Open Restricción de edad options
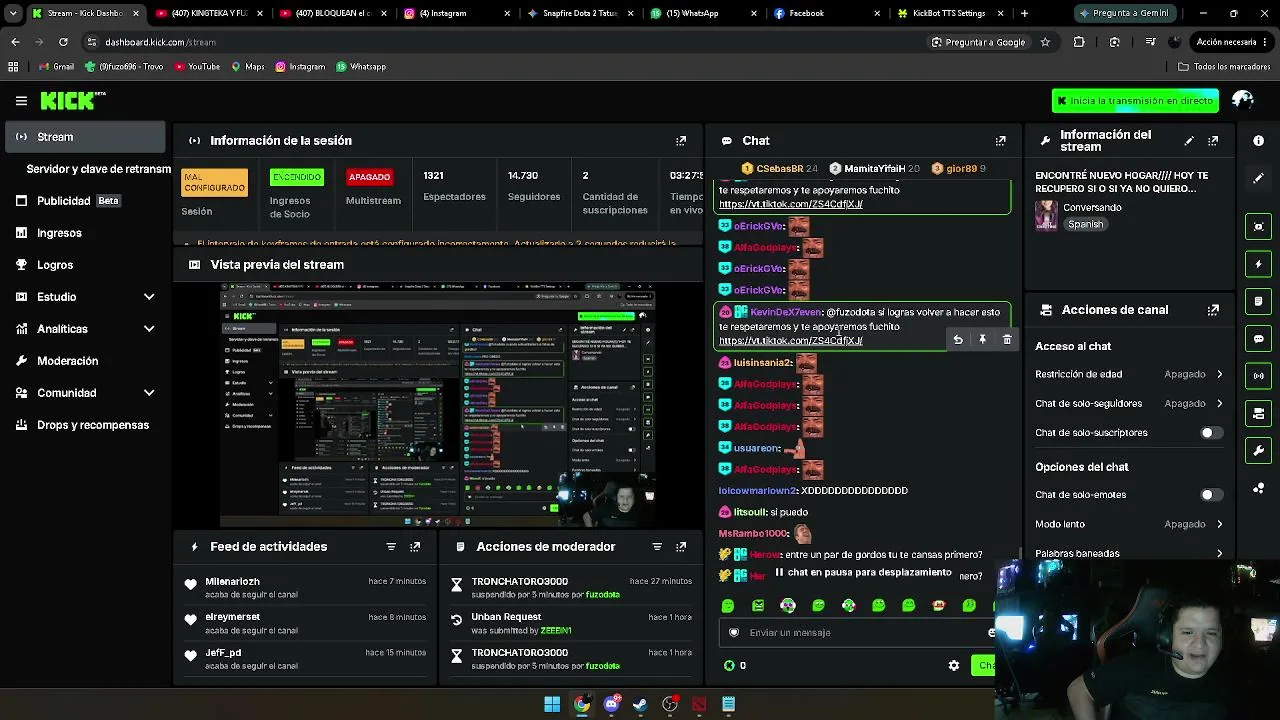 1129,374
